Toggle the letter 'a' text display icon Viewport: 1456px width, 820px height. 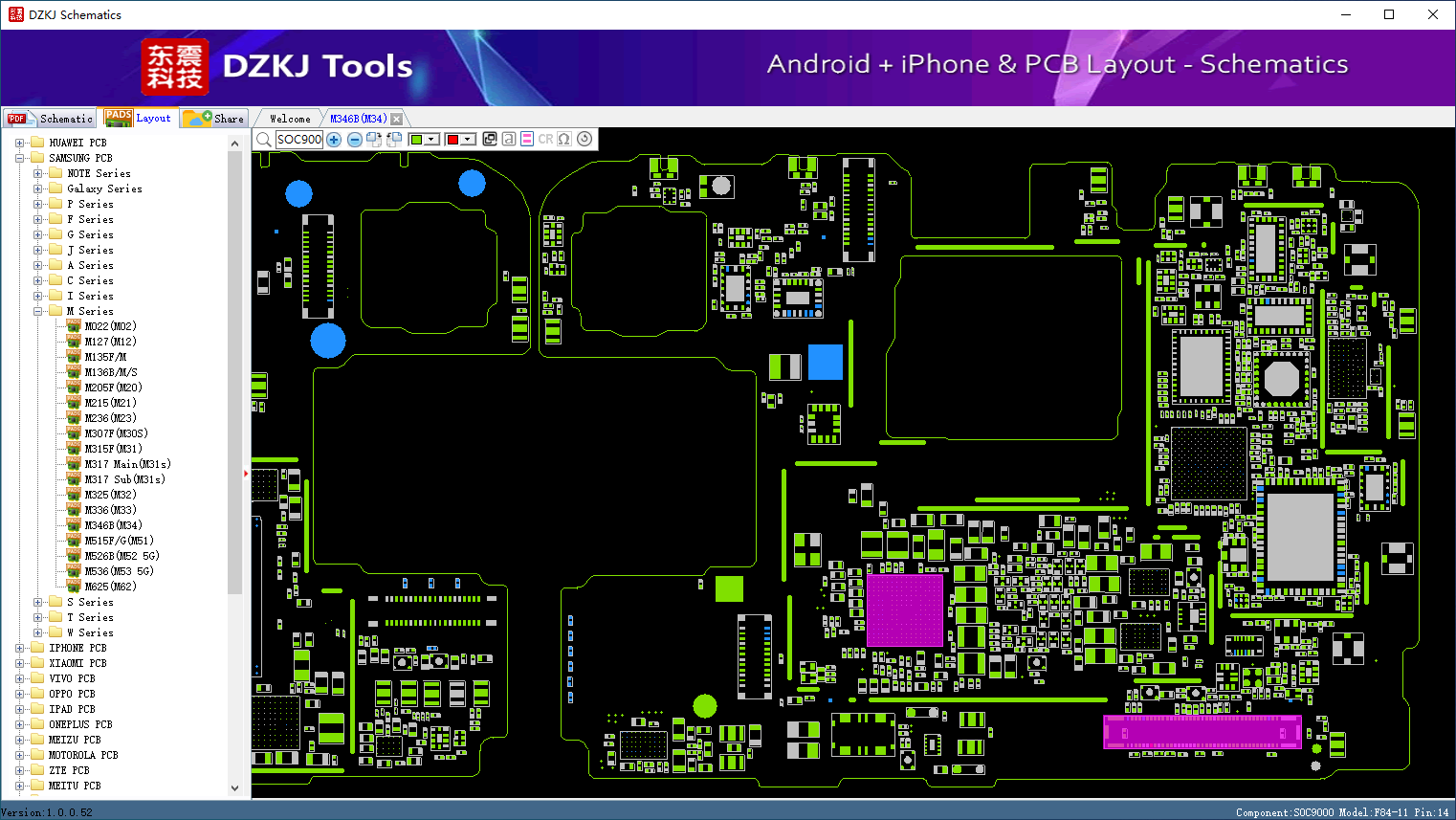click(508, 139)
